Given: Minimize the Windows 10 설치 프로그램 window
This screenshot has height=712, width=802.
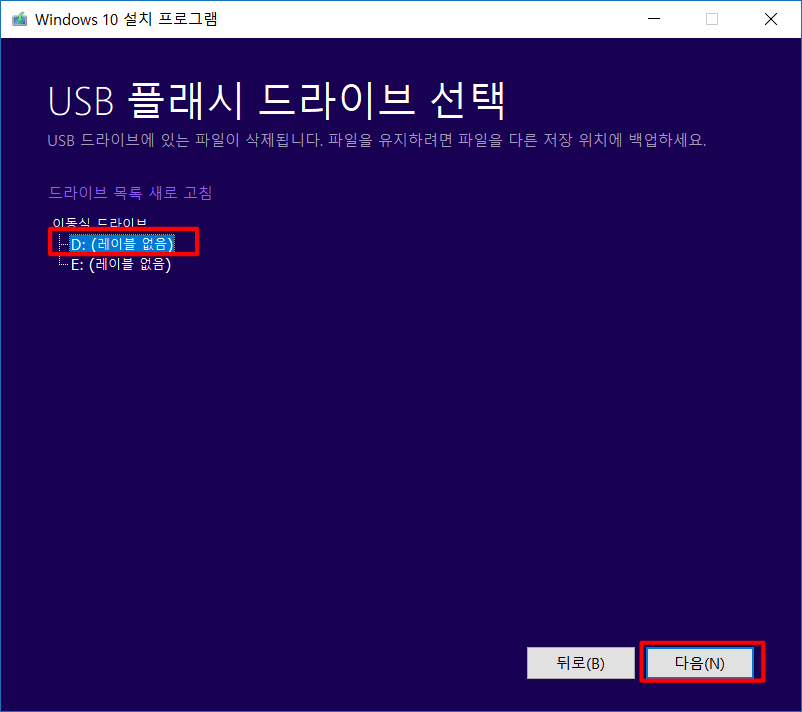Looking at the screenshot, I should tap(654, 19).
